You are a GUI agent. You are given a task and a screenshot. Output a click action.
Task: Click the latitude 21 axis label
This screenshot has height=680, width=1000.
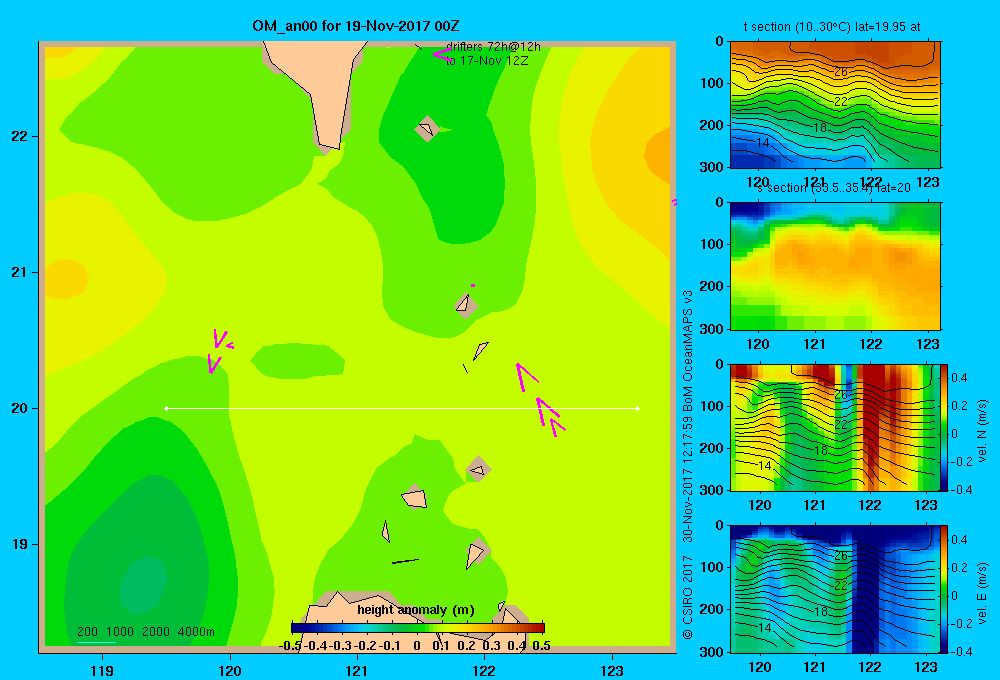tap(20, 272)
